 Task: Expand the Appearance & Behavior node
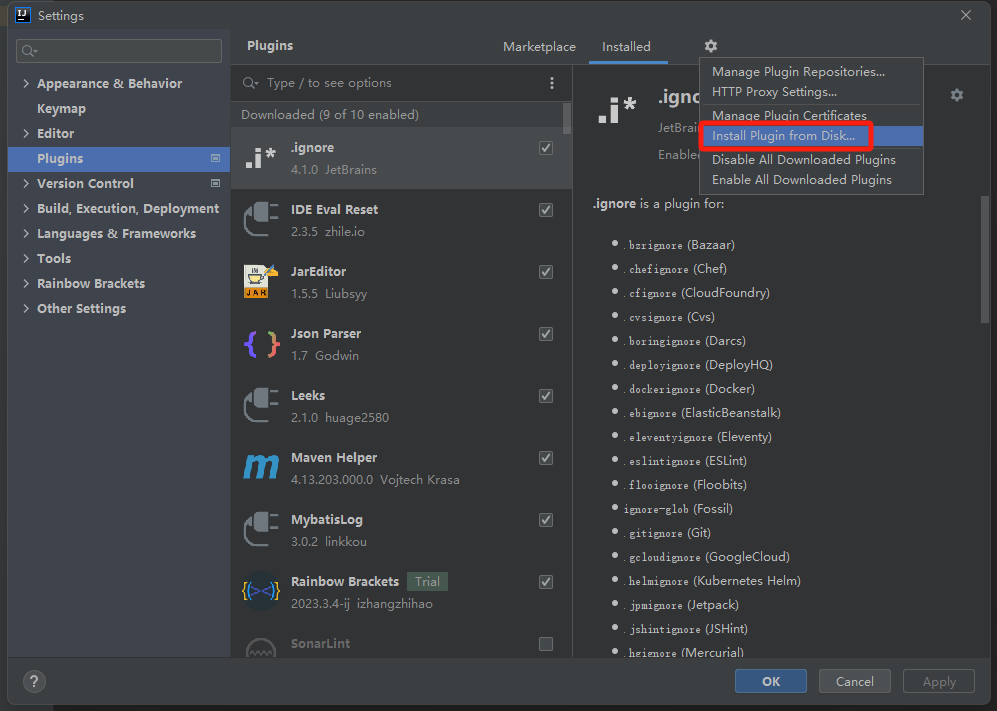point(26,83)
